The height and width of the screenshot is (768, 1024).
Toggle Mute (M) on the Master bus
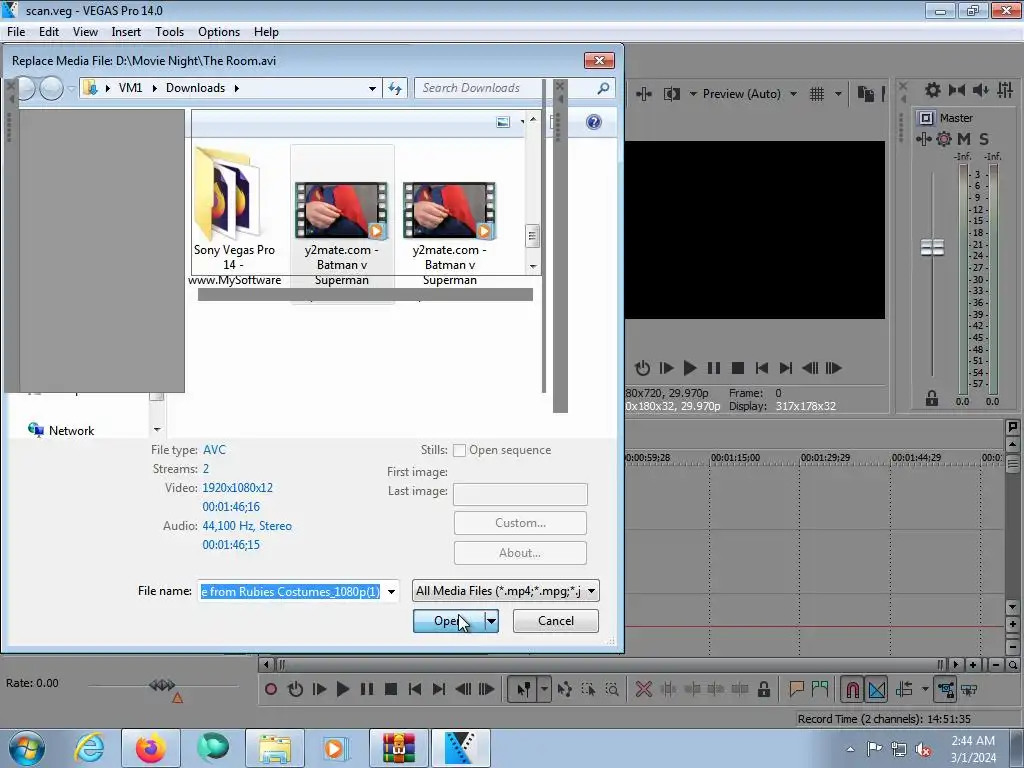coord(964,138)
